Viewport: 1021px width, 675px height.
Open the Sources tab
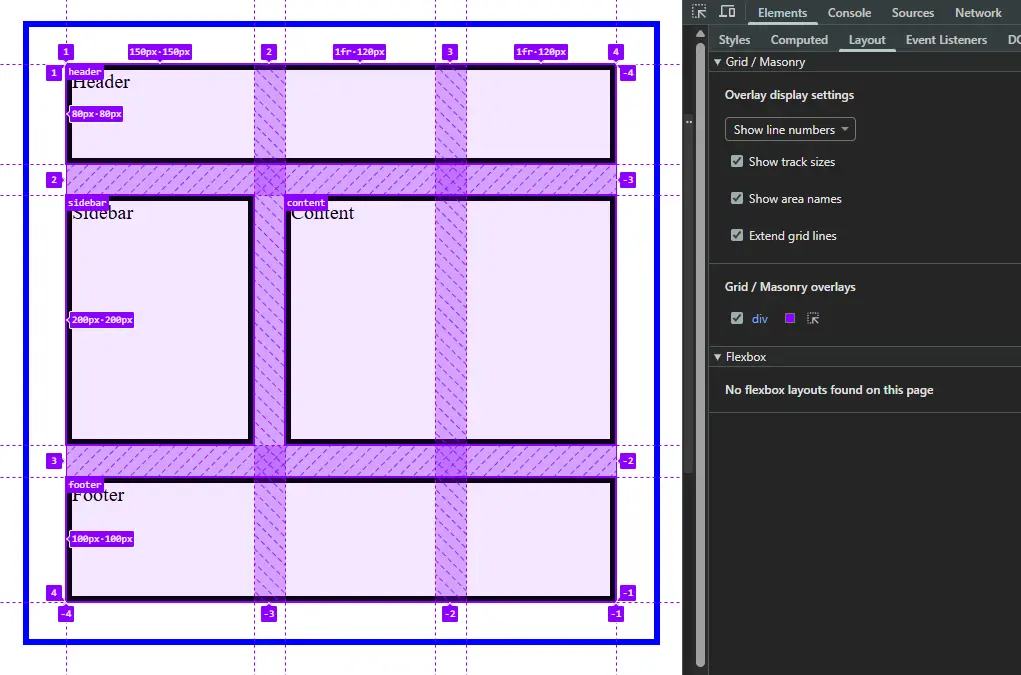(x=912, y=13)
